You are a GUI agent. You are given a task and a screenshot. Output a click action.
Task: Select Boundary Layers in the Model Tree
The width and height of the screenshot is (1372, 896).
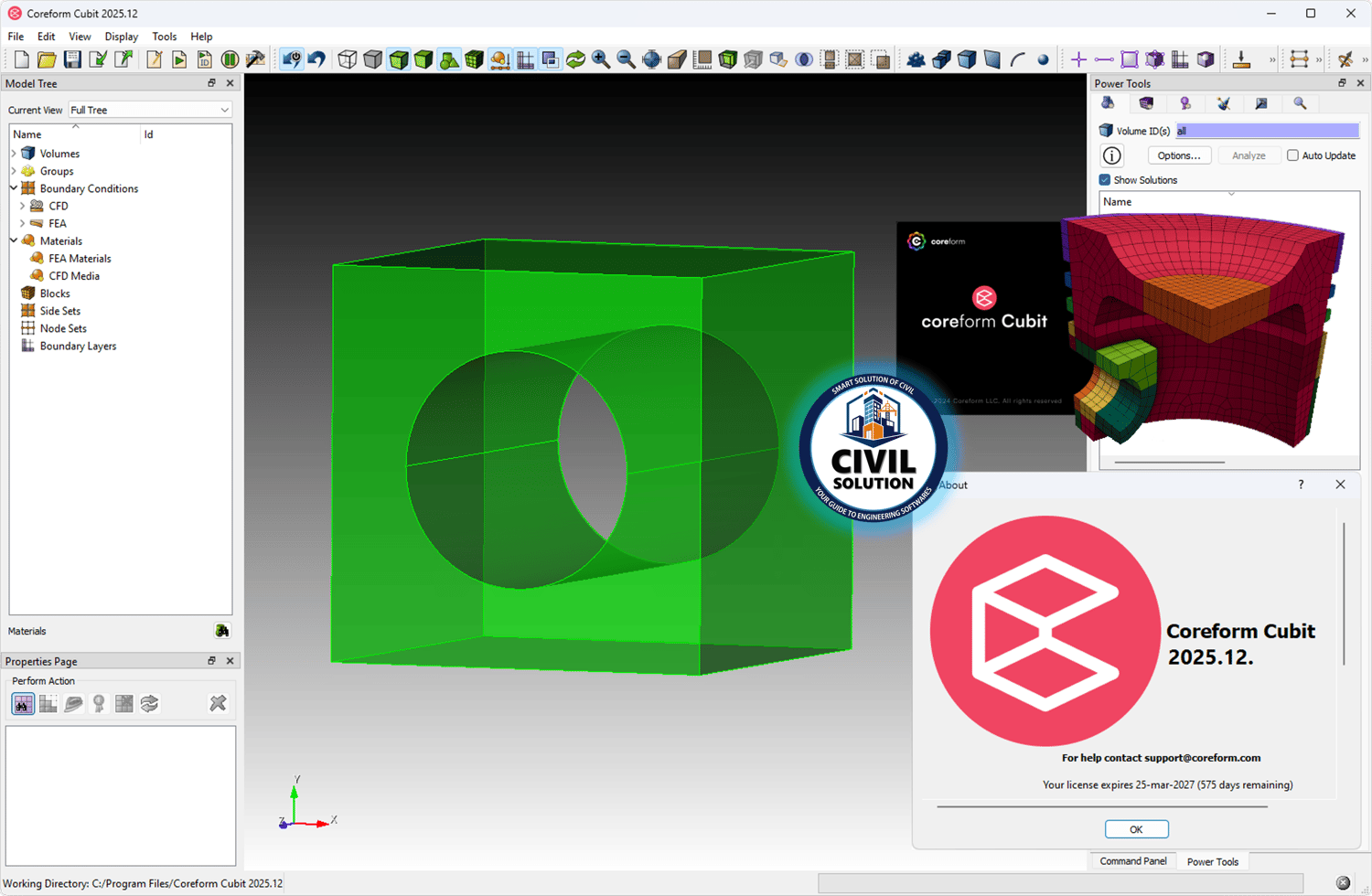(78, 347)
